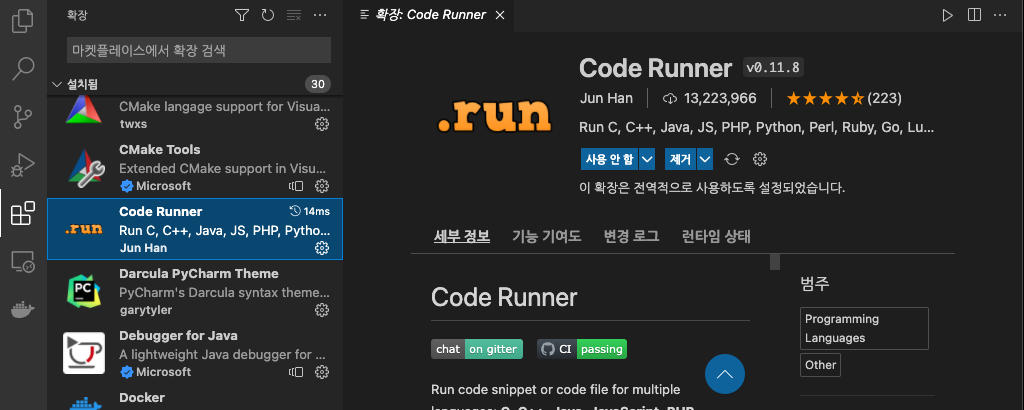Clear extensions search results icon

[x=294, y=15]
